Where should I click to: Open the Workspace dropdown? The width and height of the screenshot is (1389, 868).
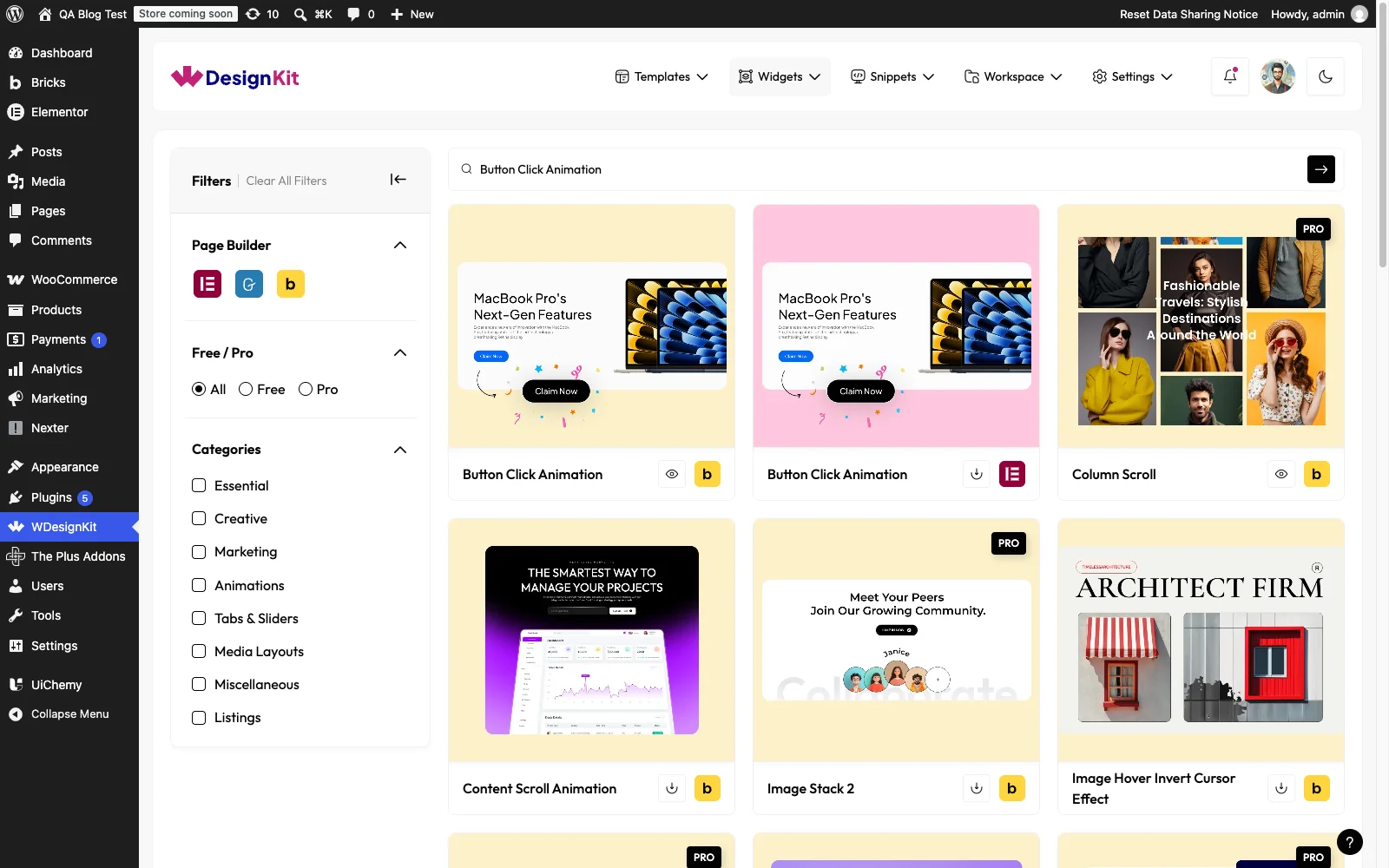click(1013, 76)
